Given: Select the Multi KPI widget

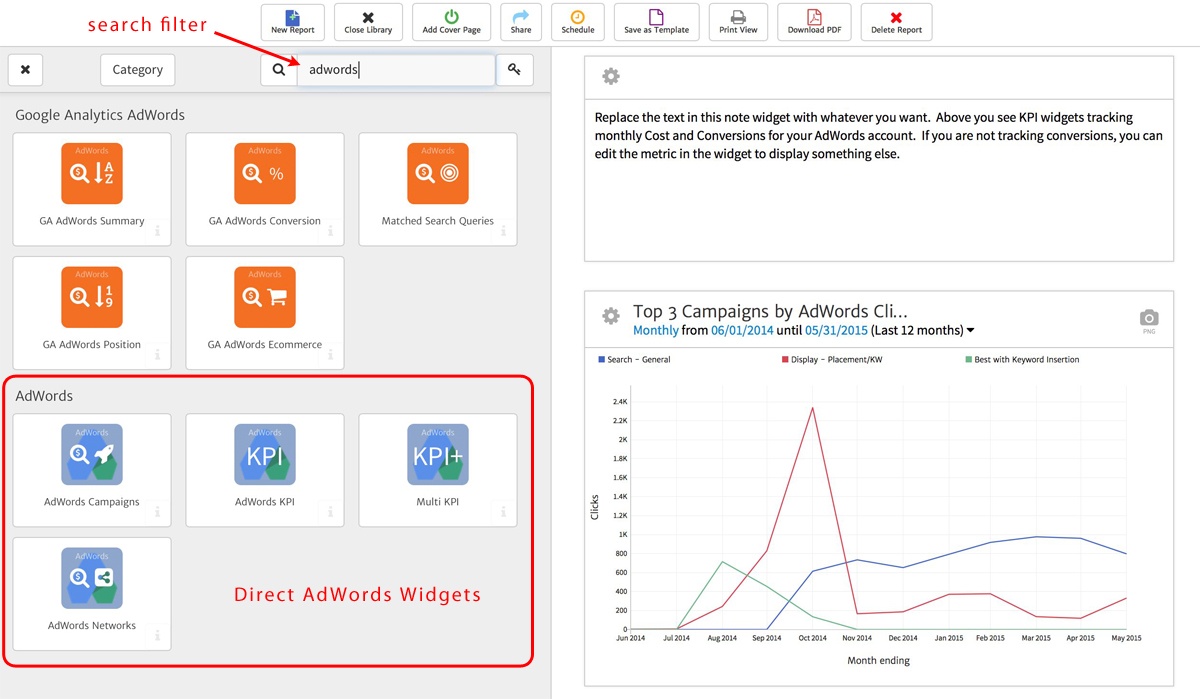Looking at the screenshot, I should click(438, 470).
